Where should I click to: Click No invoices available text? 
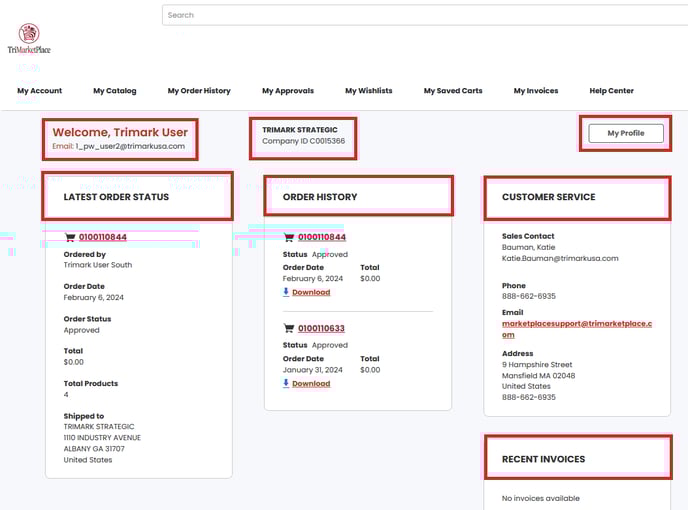(541, 499)
